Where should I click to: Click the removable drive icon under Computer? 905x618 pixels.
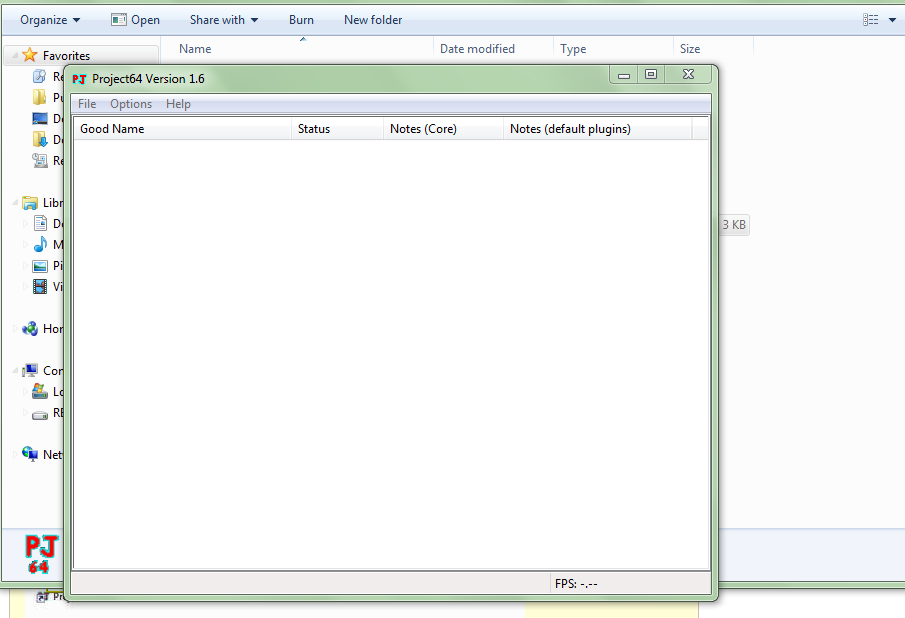pos(40,414)
